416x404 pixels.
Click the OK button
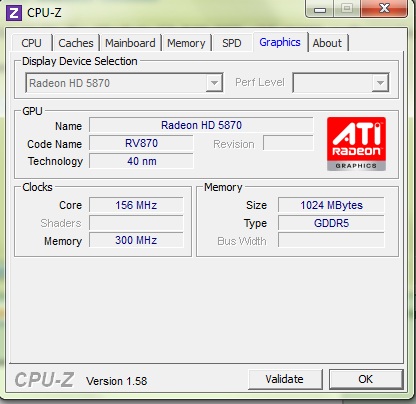click(366, 379)
